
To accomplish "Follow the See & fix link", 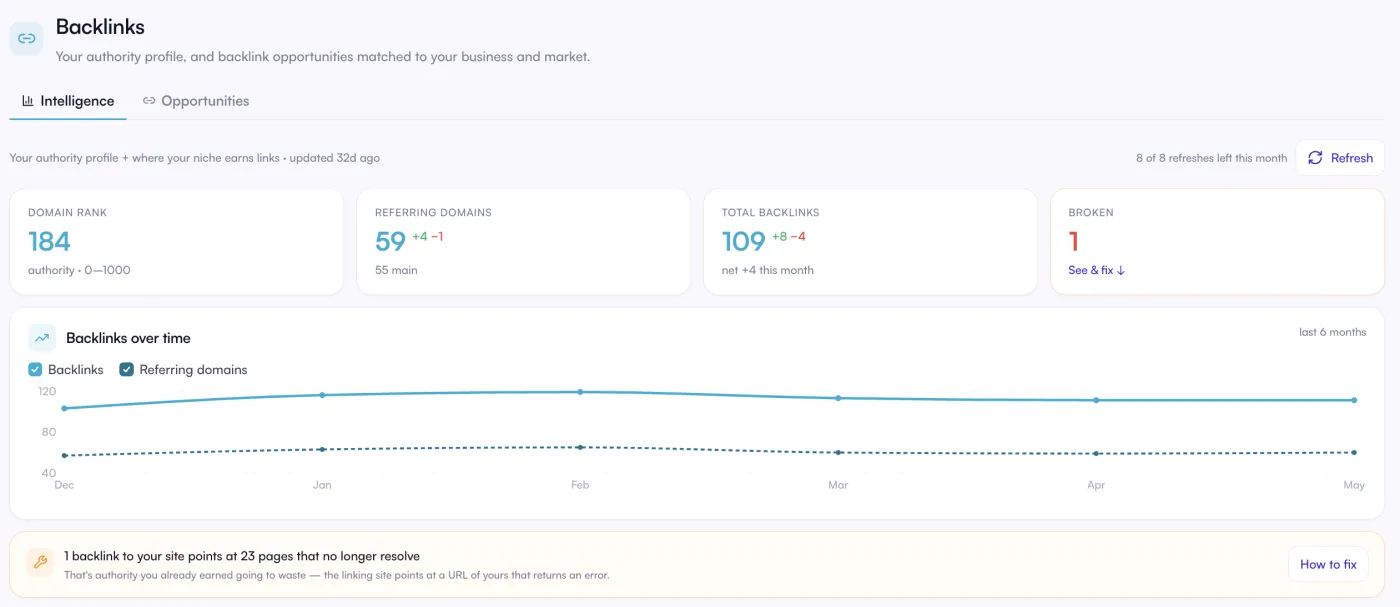I will click(x=1097, y=270).
